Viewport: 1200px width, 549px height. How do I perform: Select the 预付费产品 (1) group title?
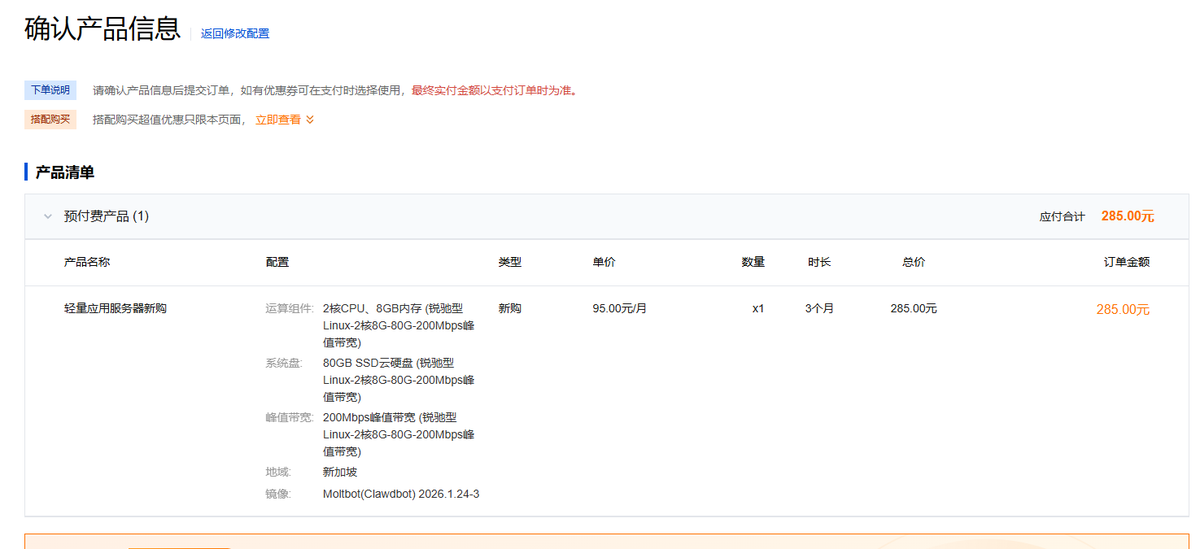[x=106, y=216]
